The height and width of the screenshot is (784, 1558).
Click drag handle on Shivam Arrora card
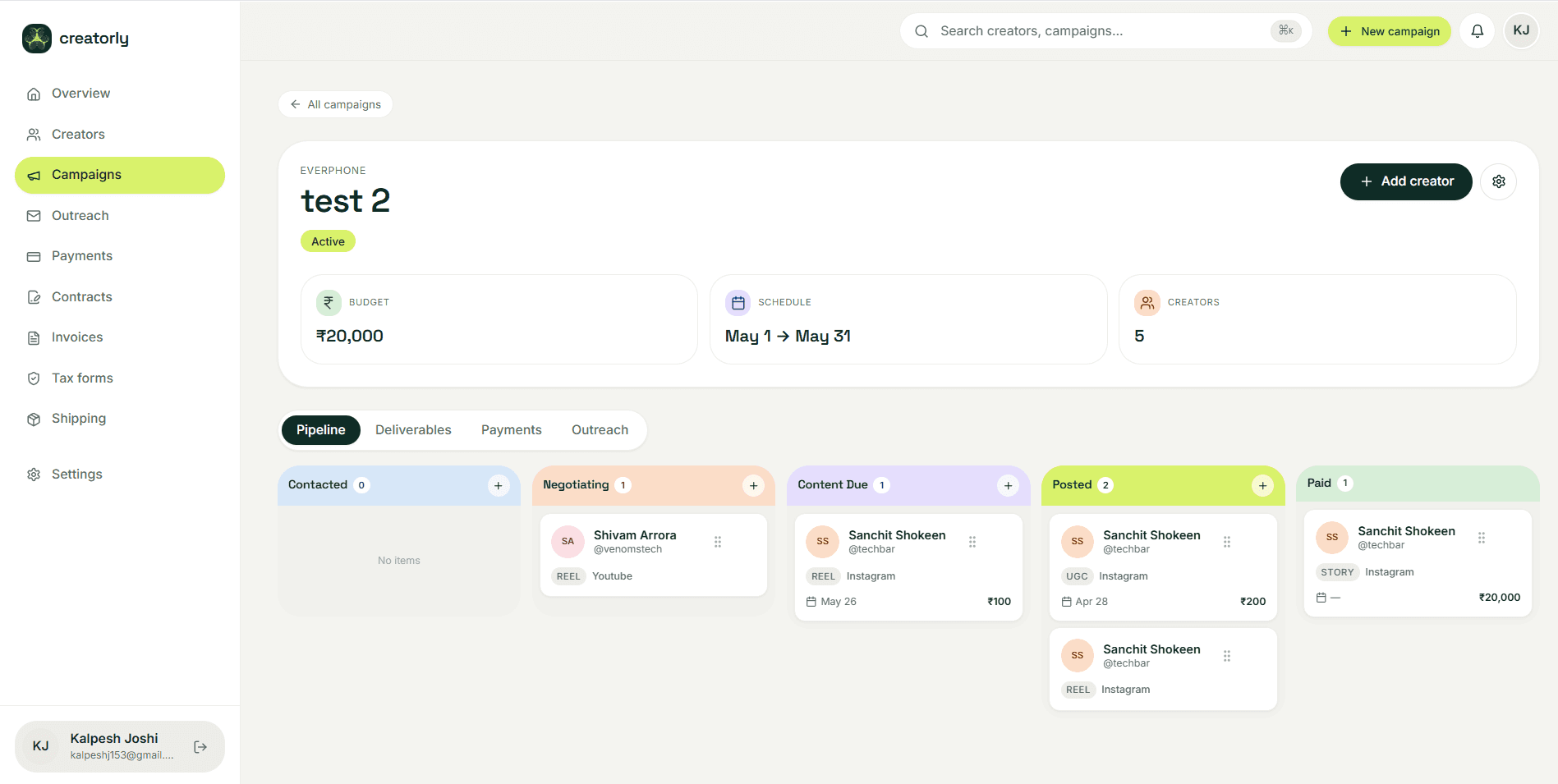click(718, 542)
